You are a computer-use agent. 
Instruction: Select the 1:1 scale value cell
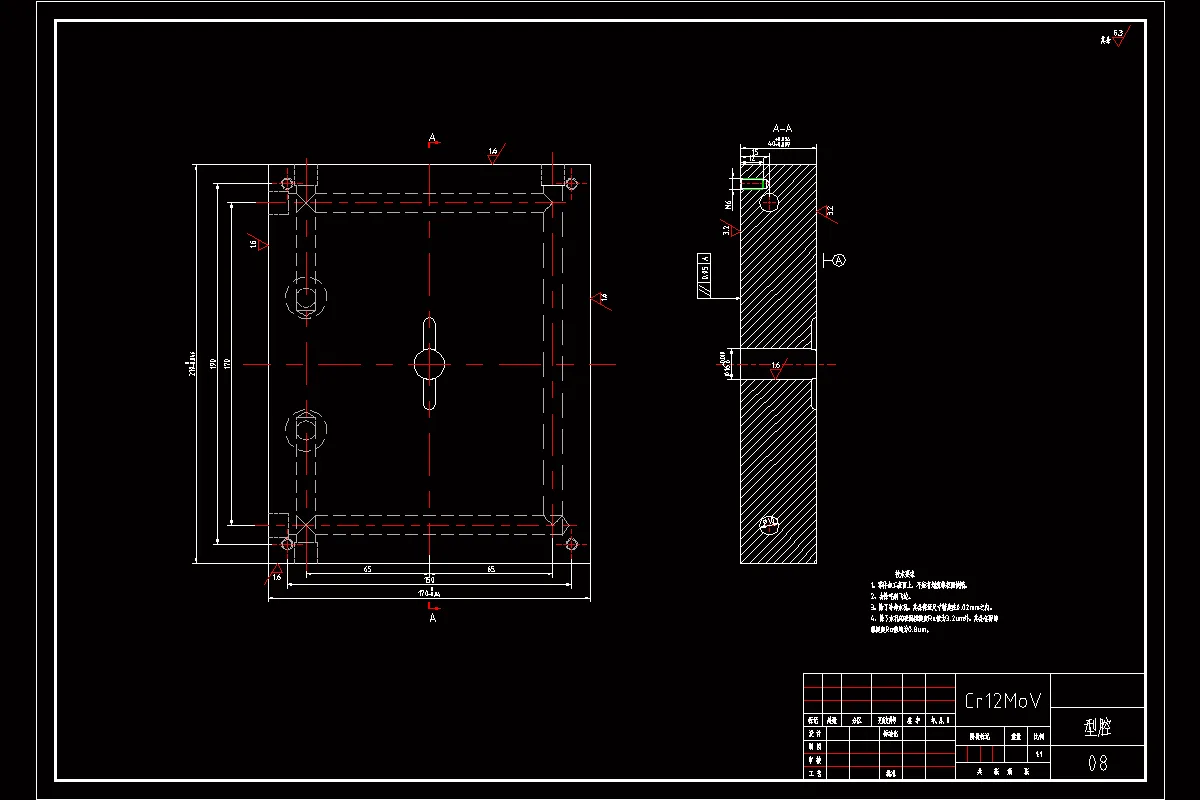click(1039, 754)
